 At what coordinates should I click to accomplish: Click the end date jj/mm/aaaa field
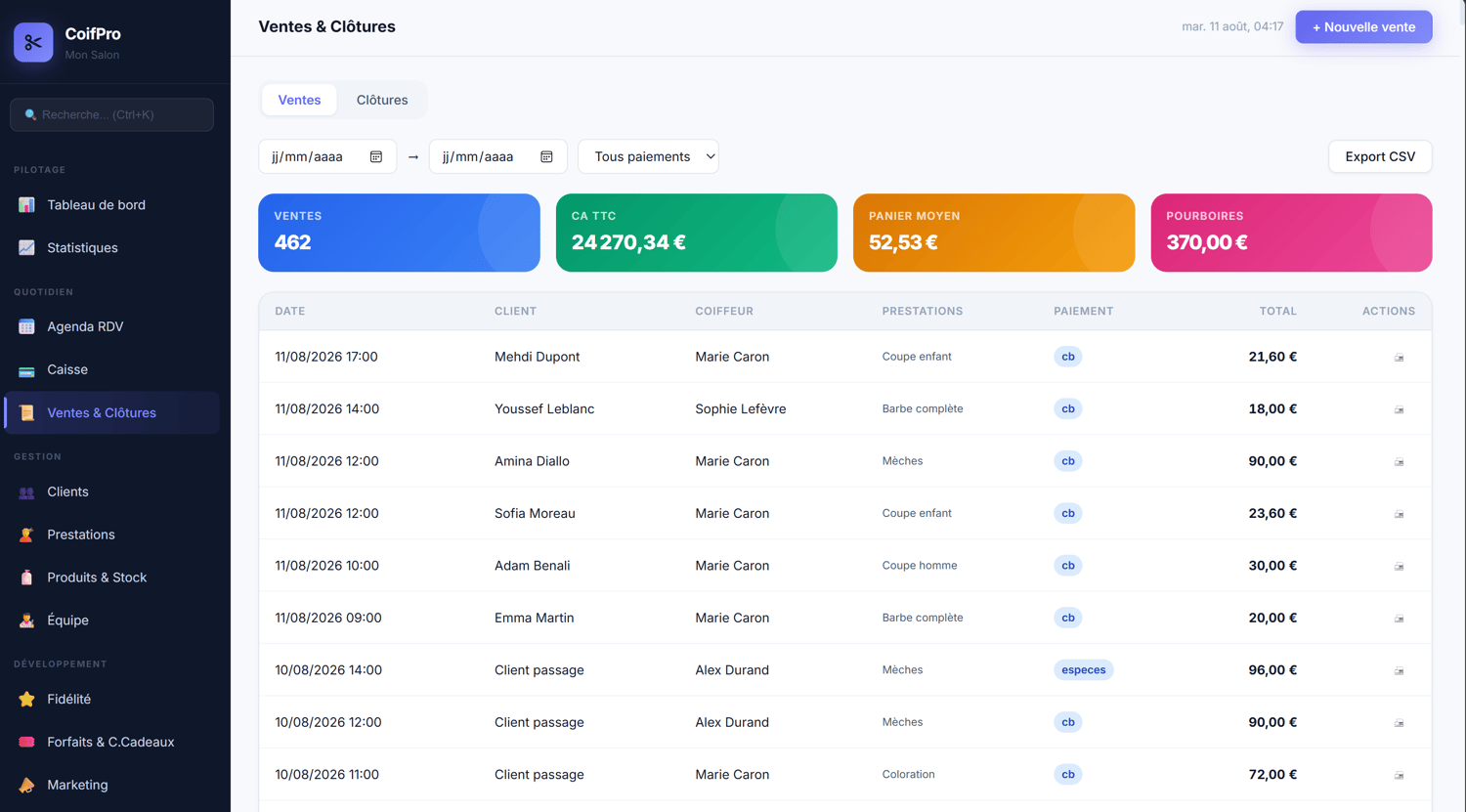[x=498, y=156]
